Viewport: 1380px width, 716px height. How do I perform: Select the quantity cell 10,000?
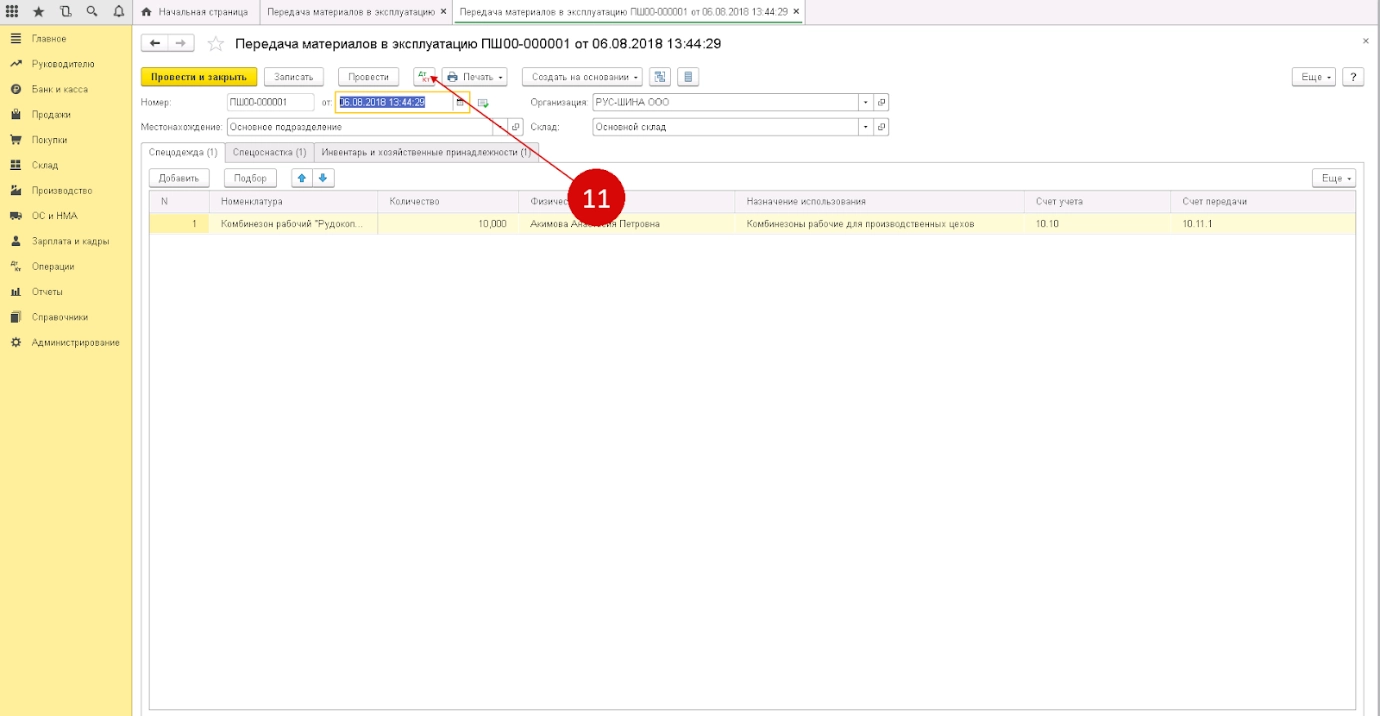tap(448, 224)
